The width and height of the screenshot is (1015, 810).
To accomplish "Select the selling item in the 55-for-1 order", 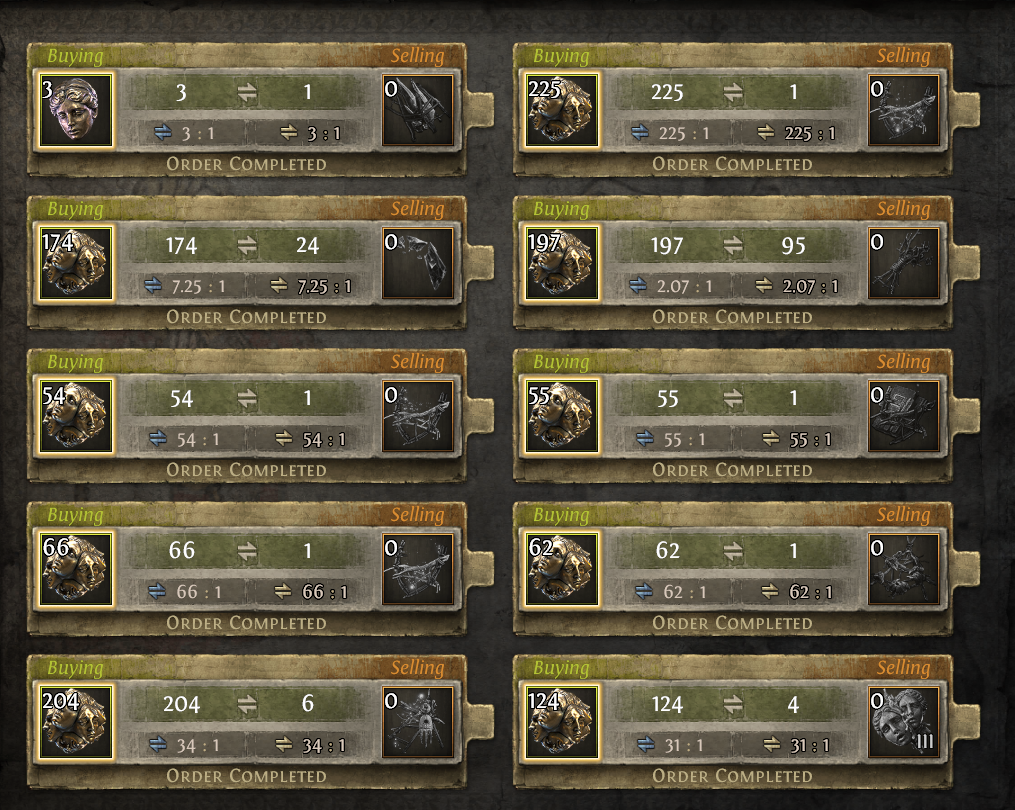I will click(x=904, y=416).
